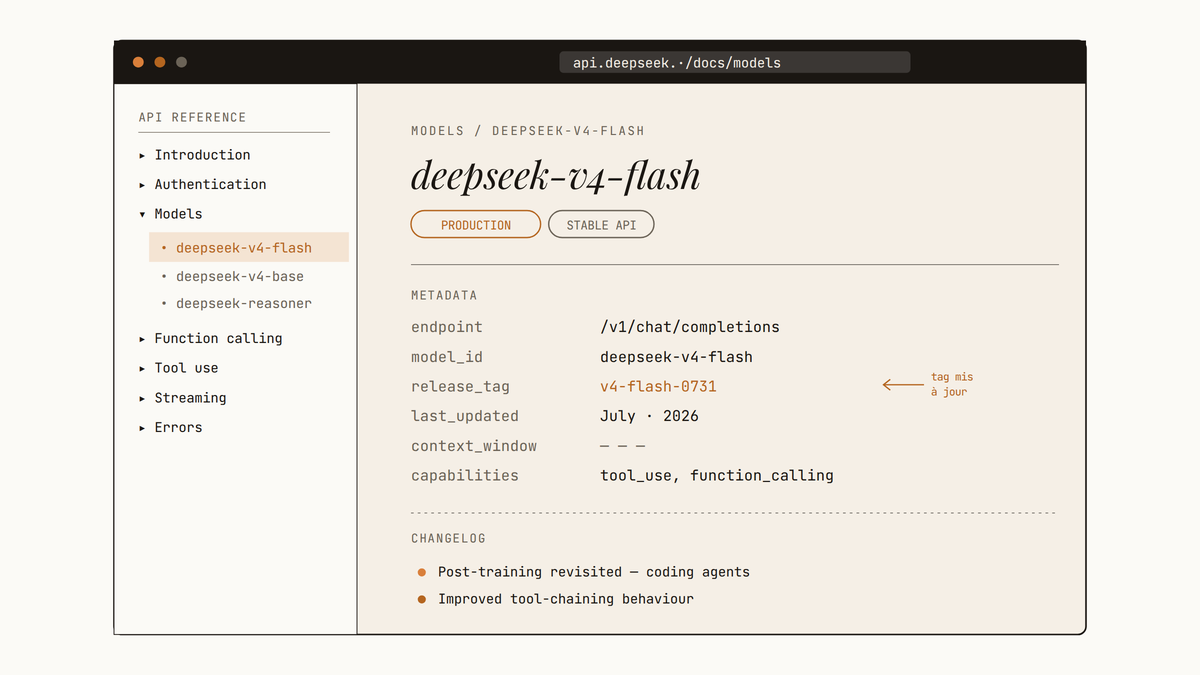Select deepseek-reasoner in sidebar

pyautogui.click(x=244, y=303)
